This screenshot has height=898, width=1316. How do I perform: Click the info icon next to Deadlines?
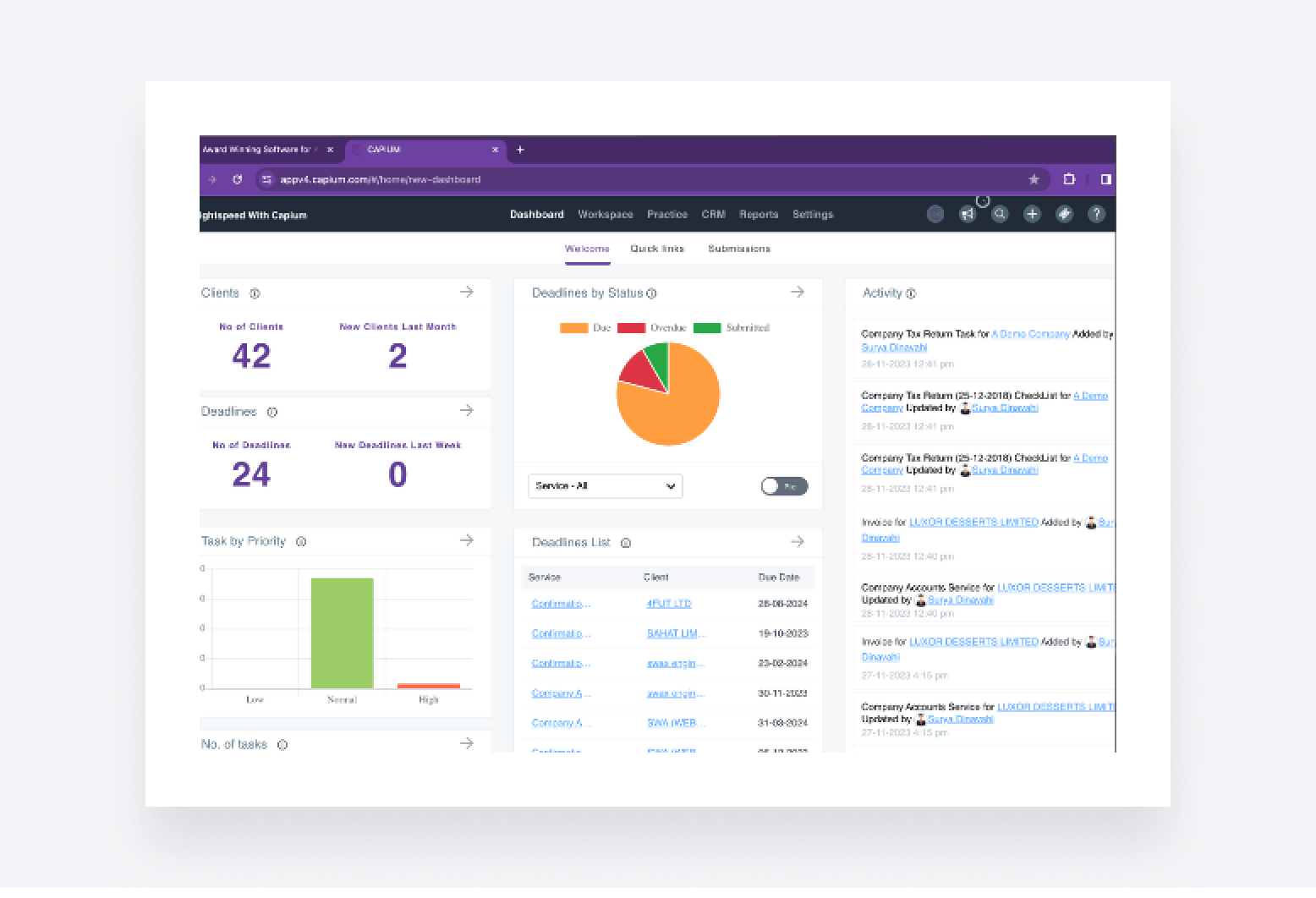(272, 413)
